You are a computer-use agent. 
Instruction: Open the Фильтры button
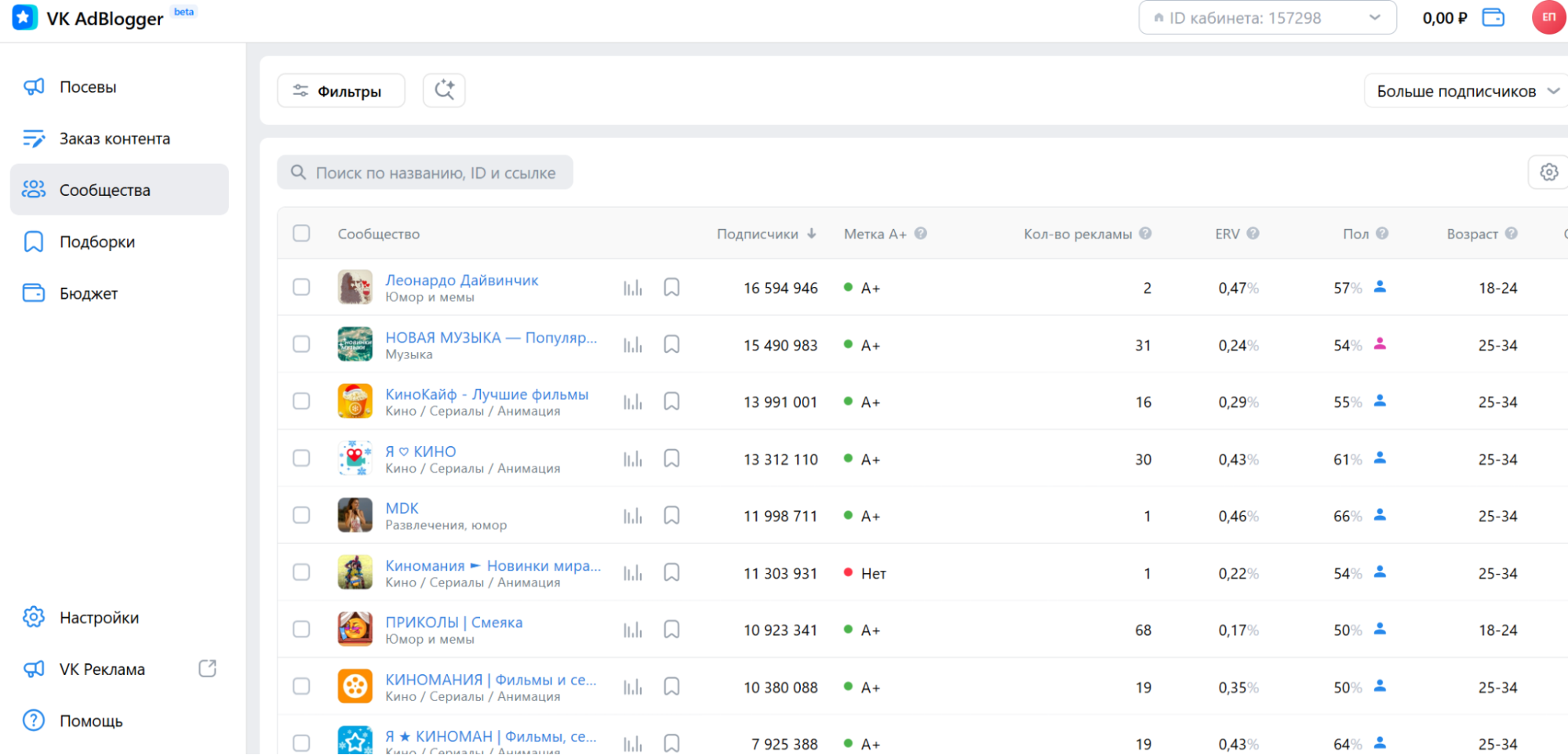point(341,91)
